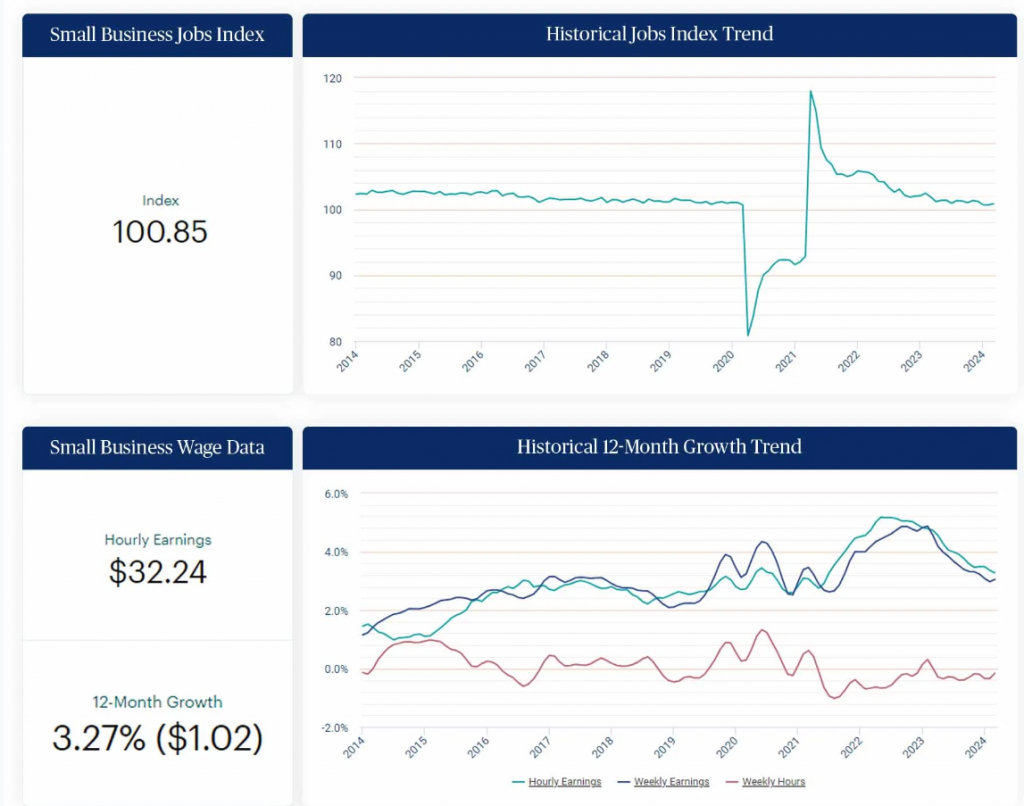The width and height of the screenshot is (1024, 806).
Task: Click the 12-Month Growth label
Action: [158, 702]
